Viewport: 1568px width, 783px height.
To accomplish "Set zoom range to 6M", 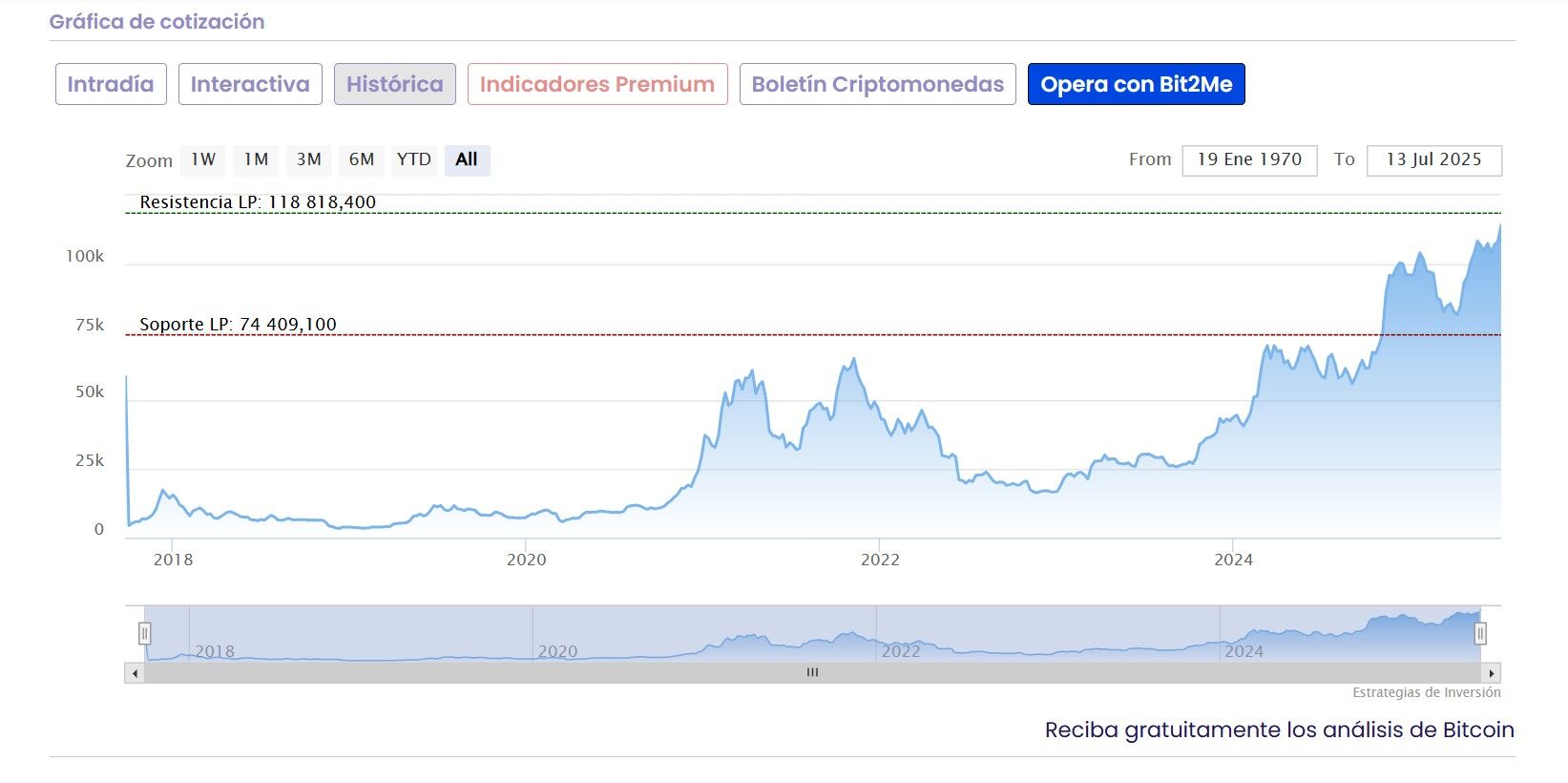I will tap(361, 159).
